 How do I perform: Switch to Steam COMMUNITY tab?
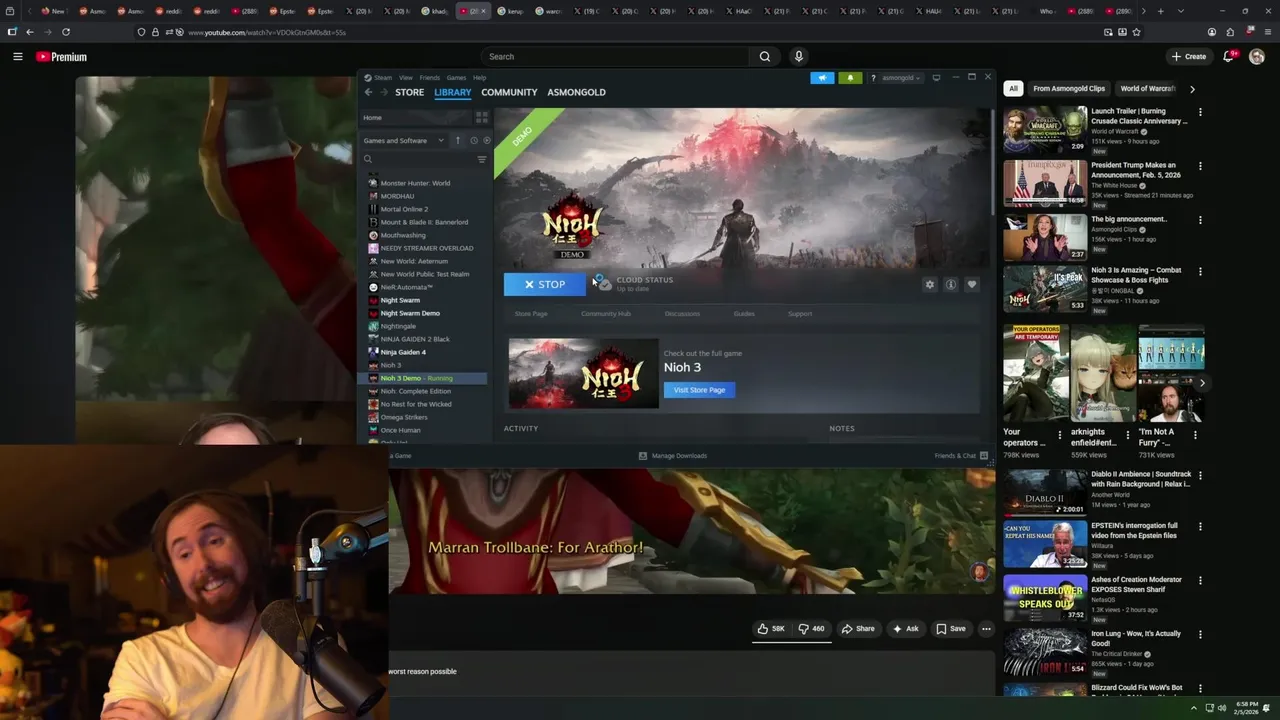pyautogui.click(x=509, y=92)
